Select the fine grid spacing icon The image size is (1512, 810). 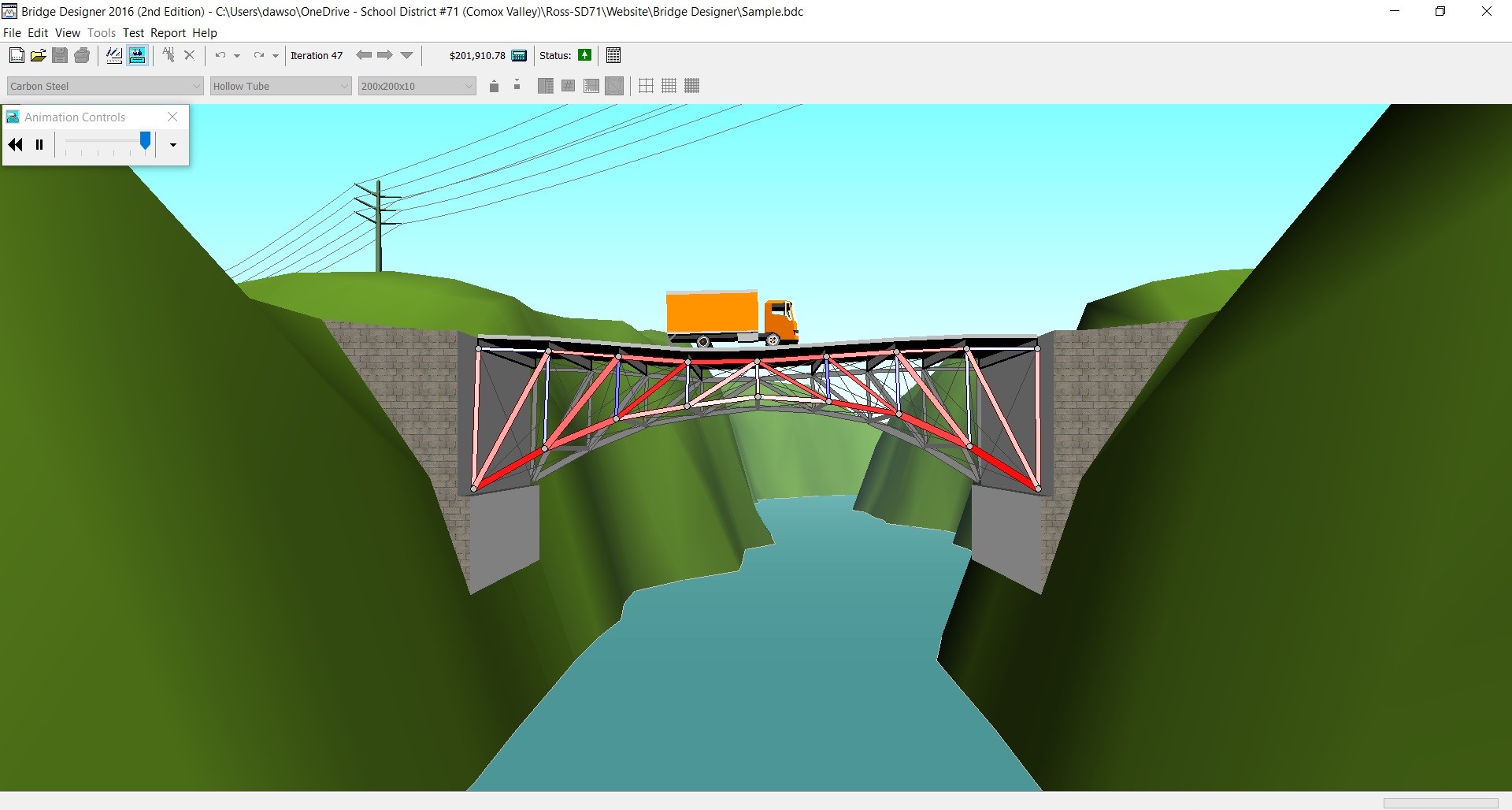pyautogui.click(x=691, y=85)
